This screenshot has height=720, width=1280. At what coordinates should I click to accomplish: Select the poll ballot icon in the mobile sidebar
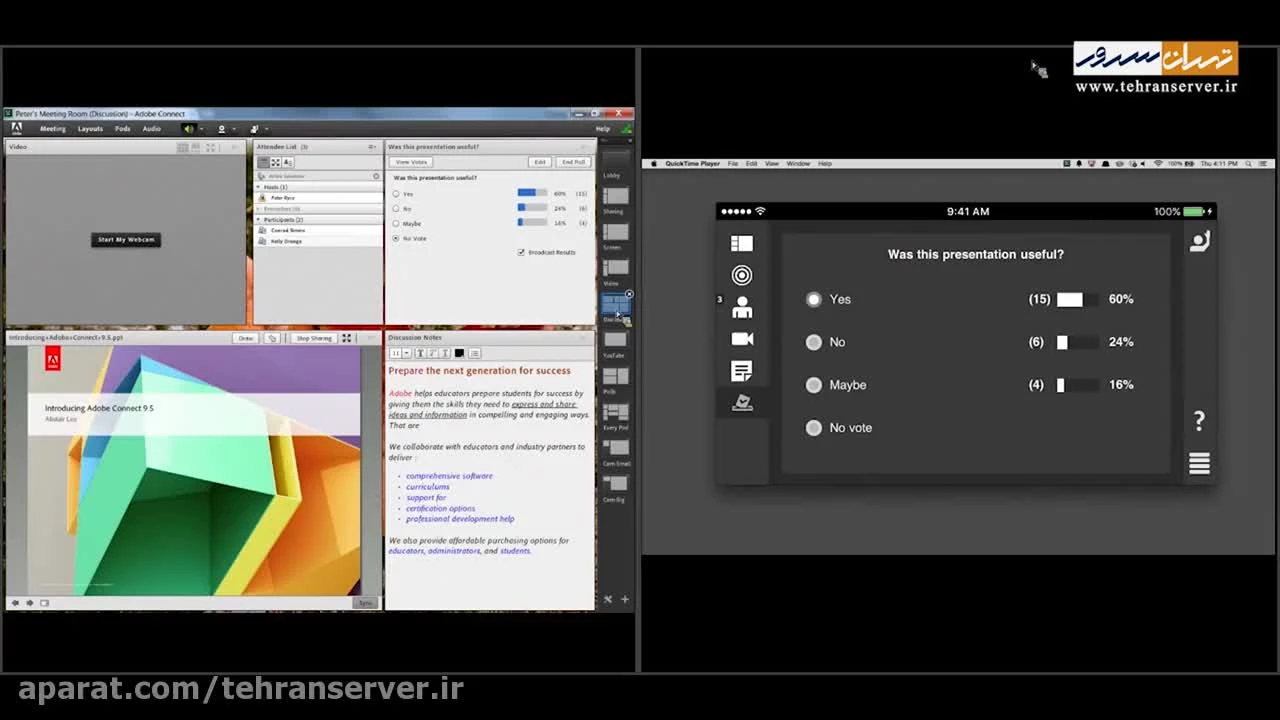741,403
